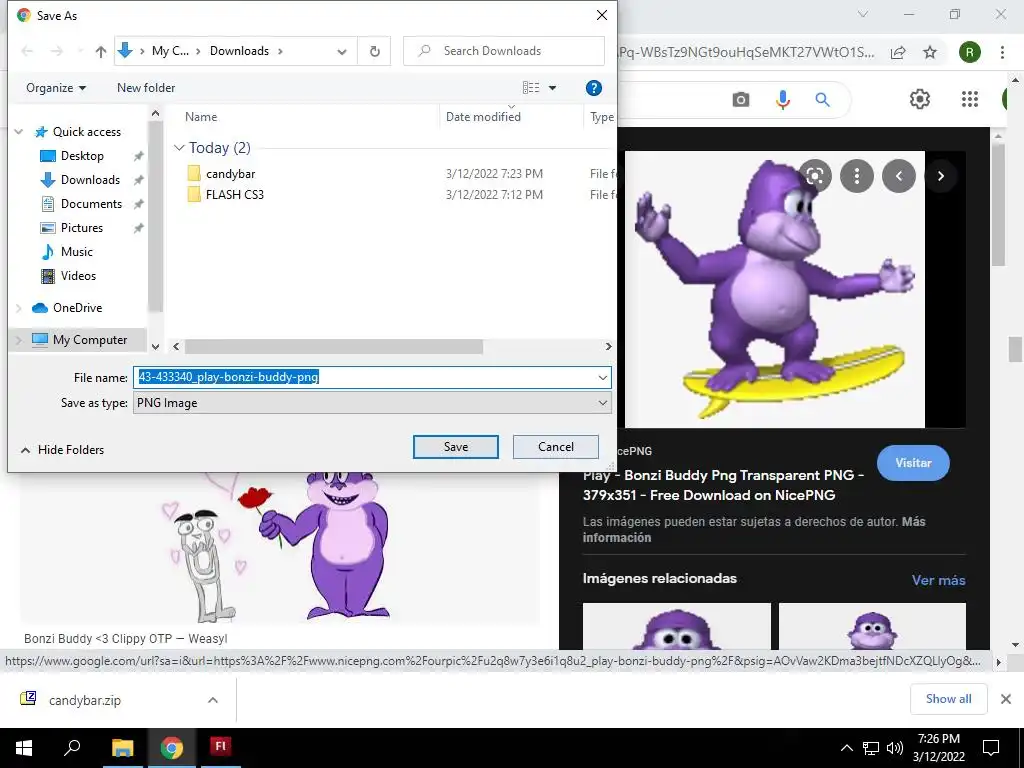Expand the File name dropdown
1024x768 pixels.
[602, 377]
